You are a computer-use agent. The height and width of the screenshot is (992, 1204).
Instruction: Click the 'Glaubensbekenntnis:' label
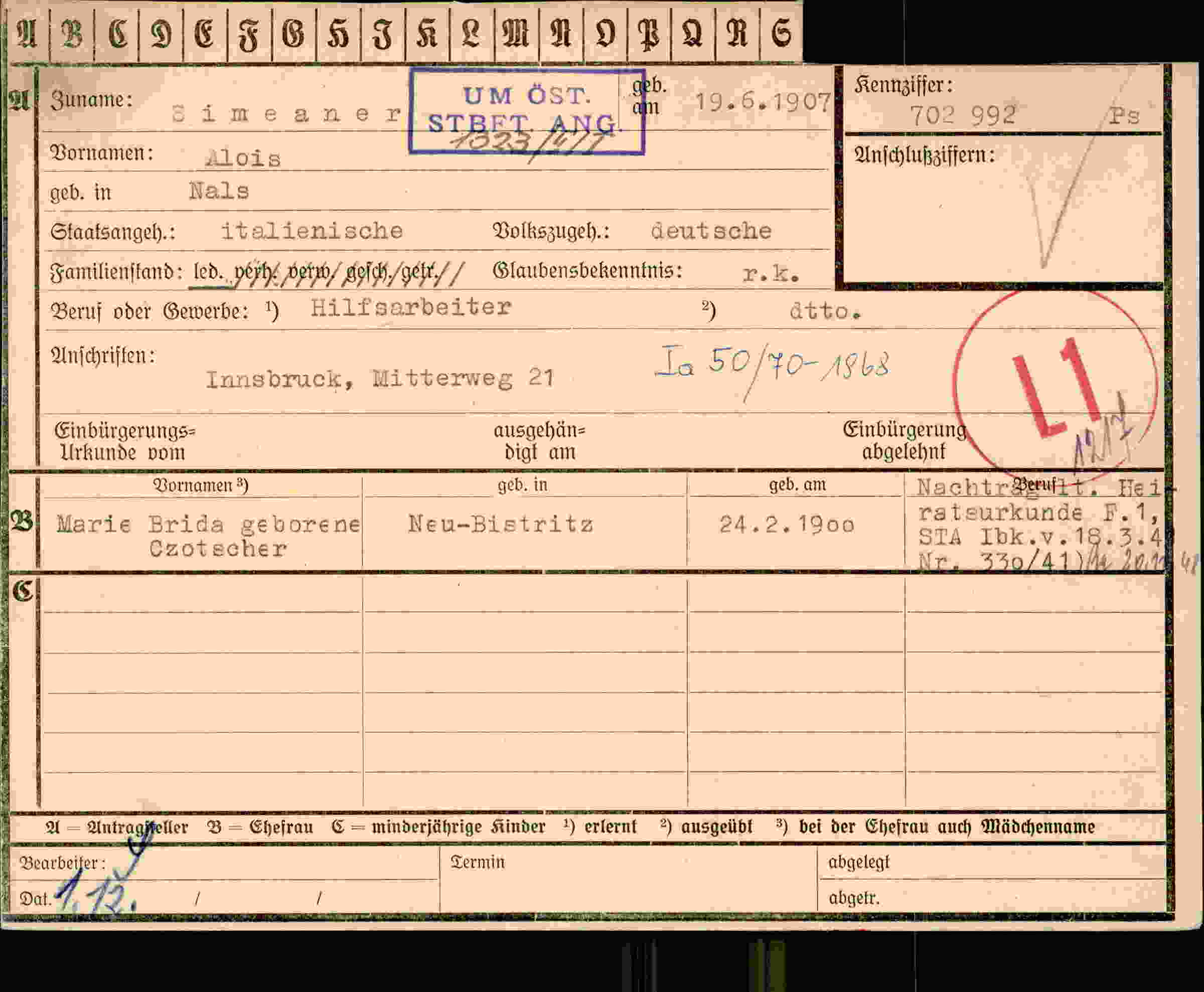[x=588, y=270]
